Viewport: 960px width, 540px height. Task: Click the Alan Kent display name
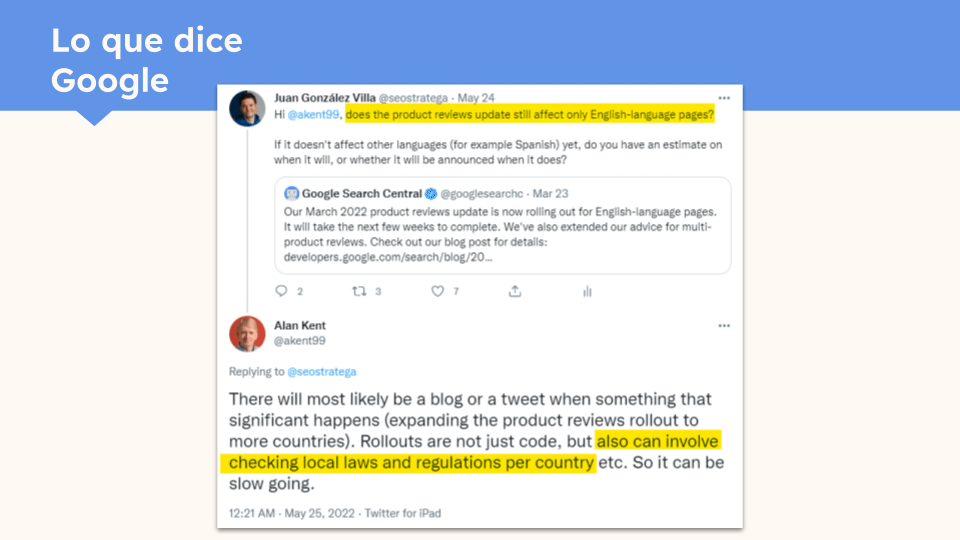point(300,326)
